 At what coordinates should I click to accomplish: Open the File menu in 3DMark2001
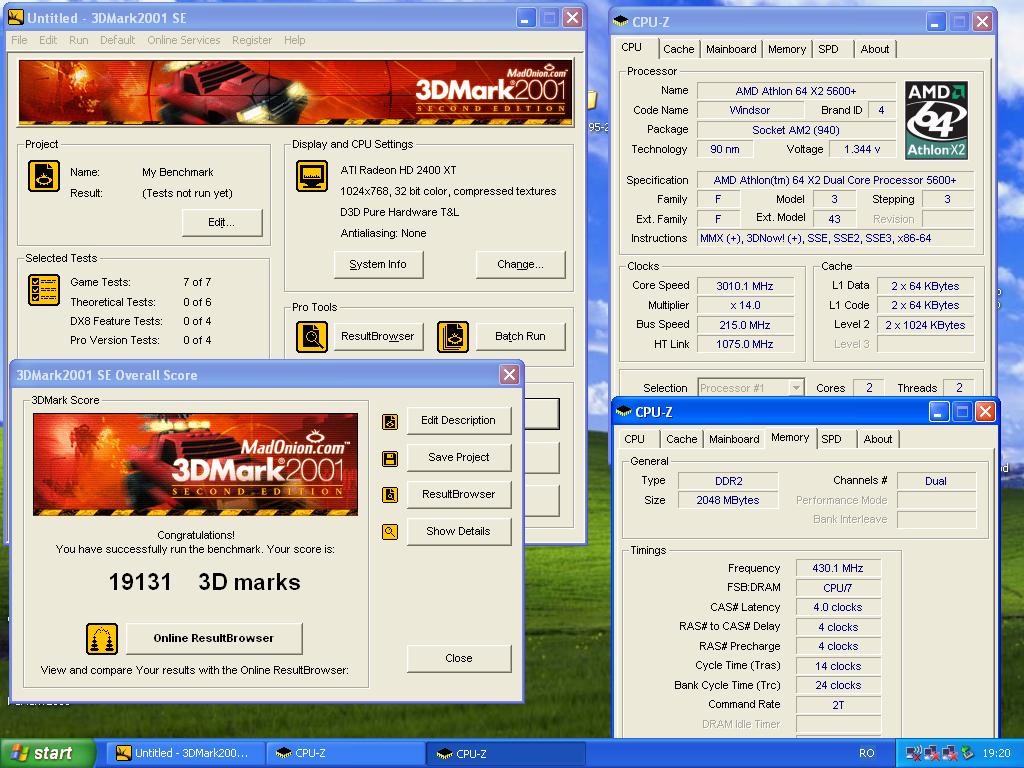(x=20, y=40)
